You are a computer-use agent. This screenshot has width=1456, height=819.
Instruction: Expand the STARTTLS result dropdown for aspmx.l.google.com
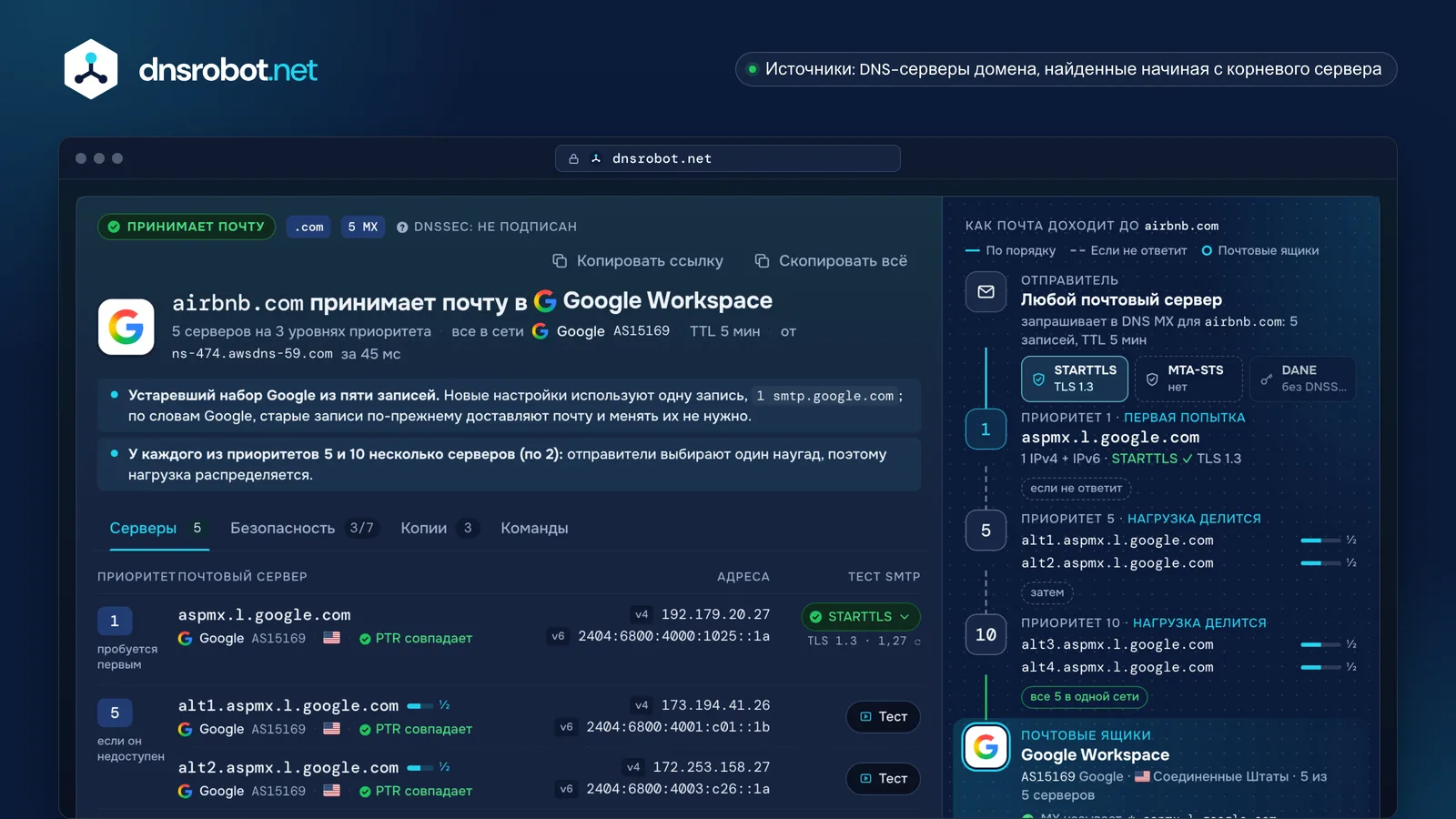pyautogui.click(x=860, y=617)
